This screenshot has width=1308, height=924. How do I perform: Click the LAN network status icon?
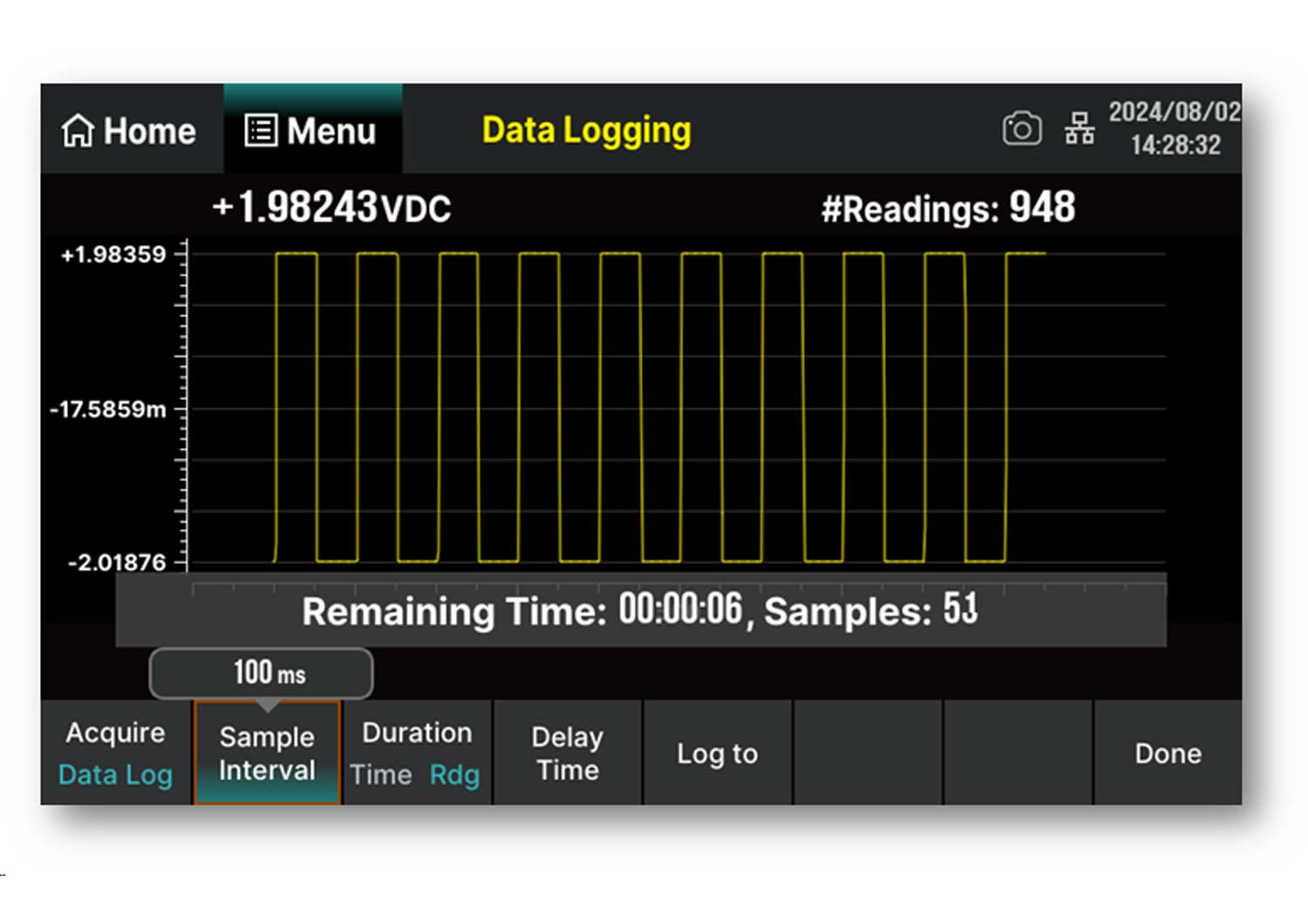1079,129
